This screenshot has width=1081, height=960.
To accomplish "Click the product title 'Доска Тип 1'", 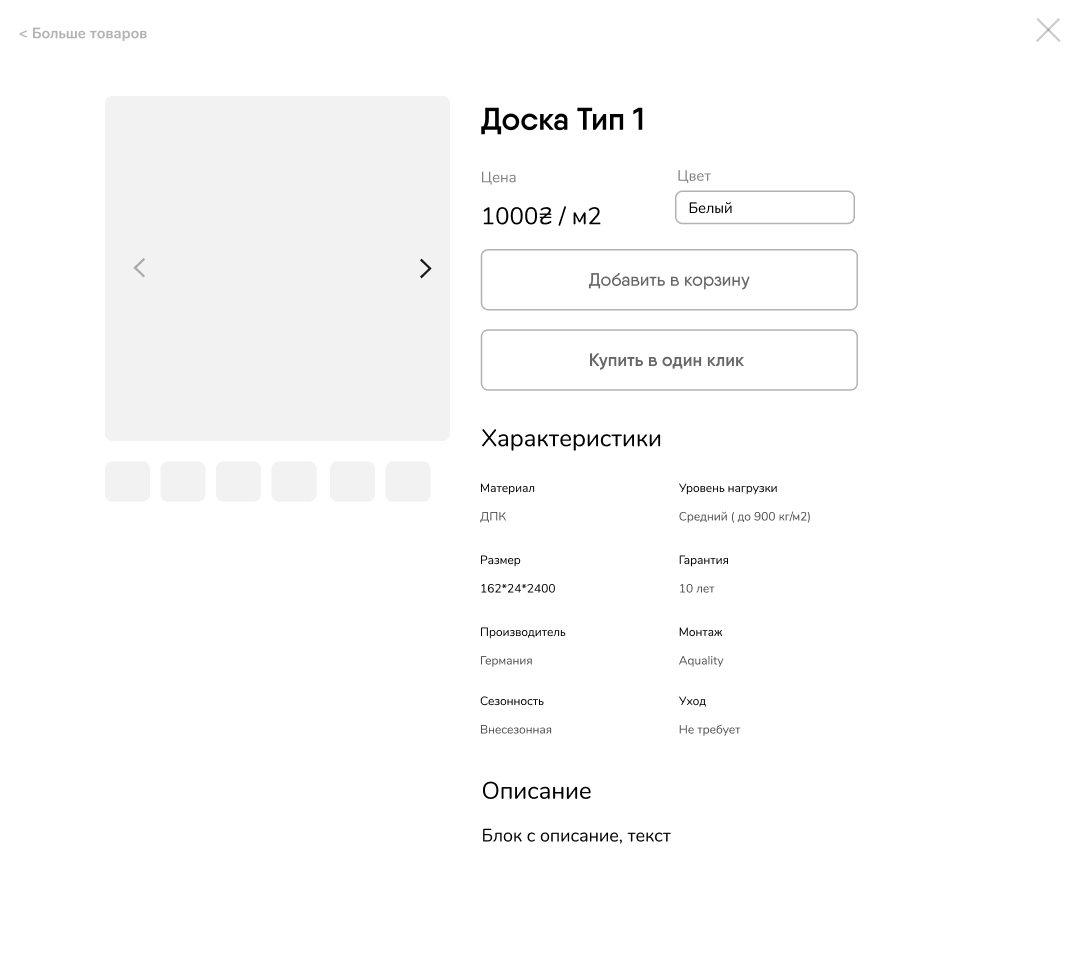I will pos(562,120).
